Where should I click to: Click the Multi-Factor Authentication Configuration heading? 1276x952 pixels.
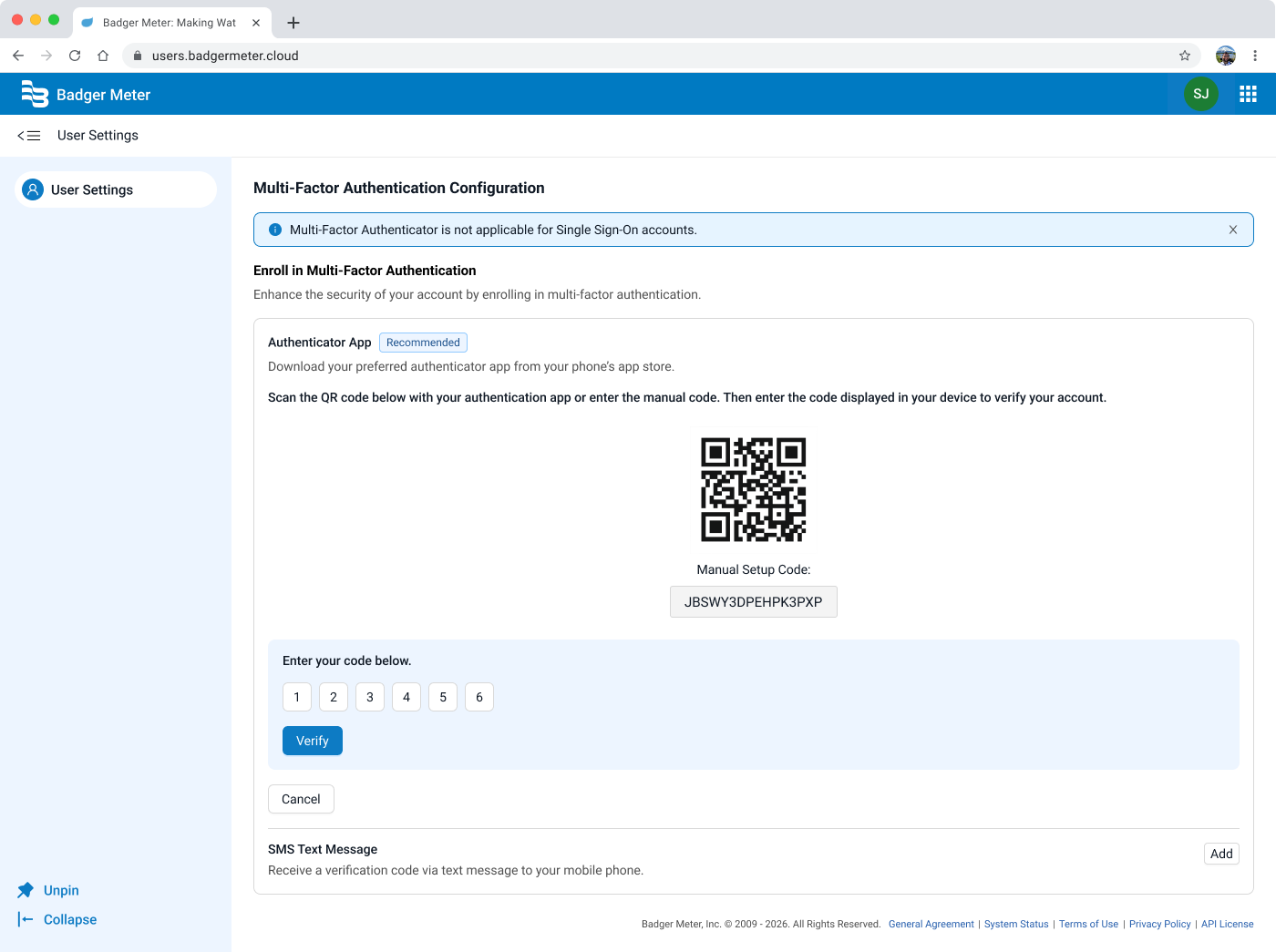pos(399,188)
